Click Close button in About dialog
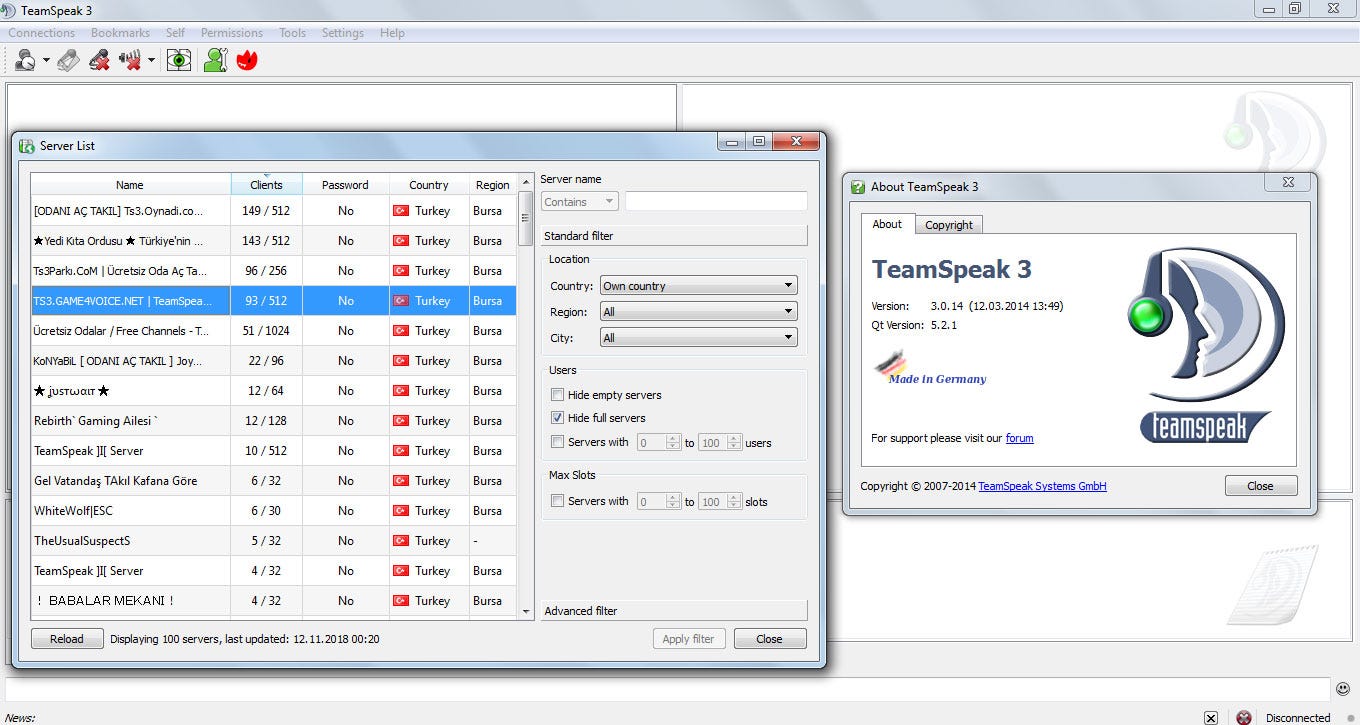The height and width of the screenshot is (725, 1360). click(x=1260, y=486)
